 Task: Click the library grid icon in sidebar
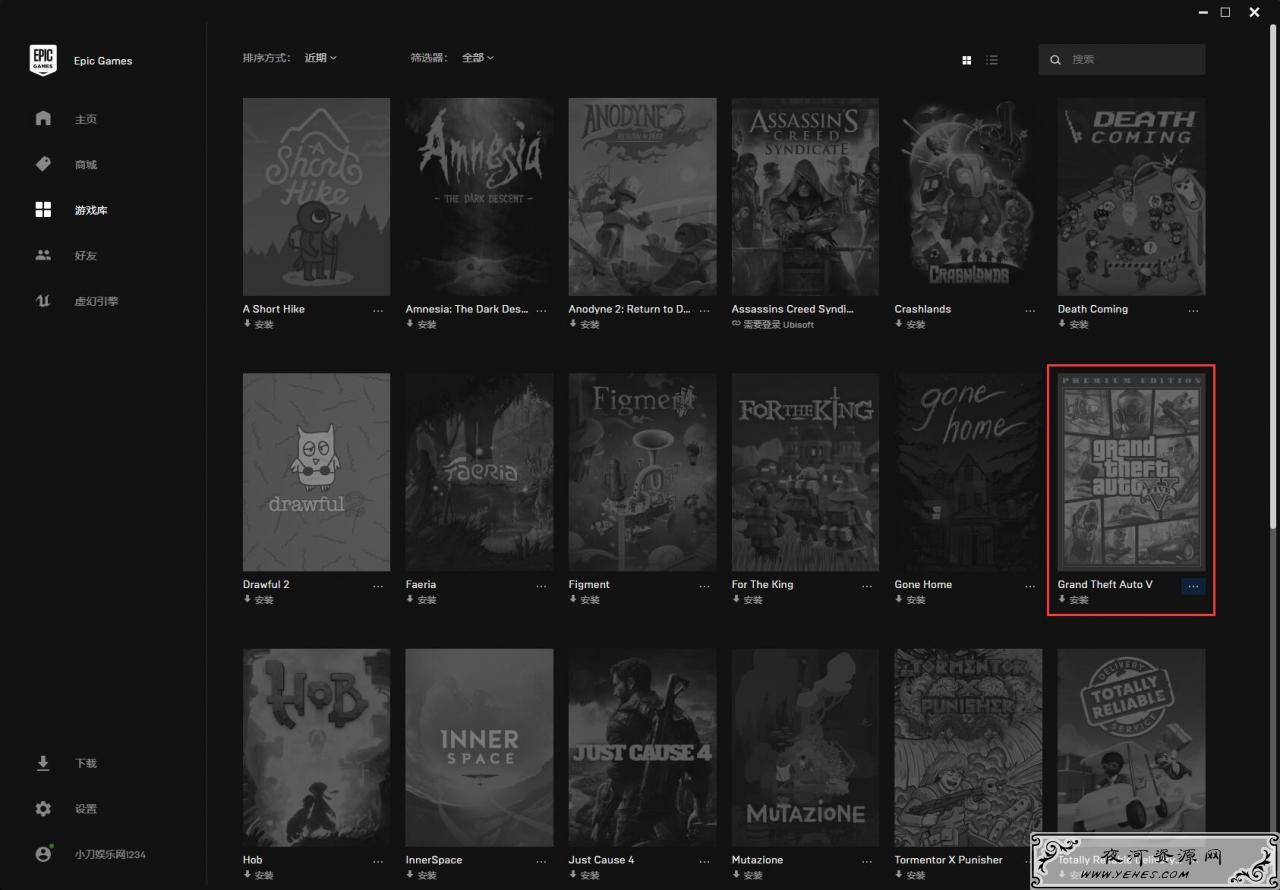pyautogui.click(x=43, y=209)
